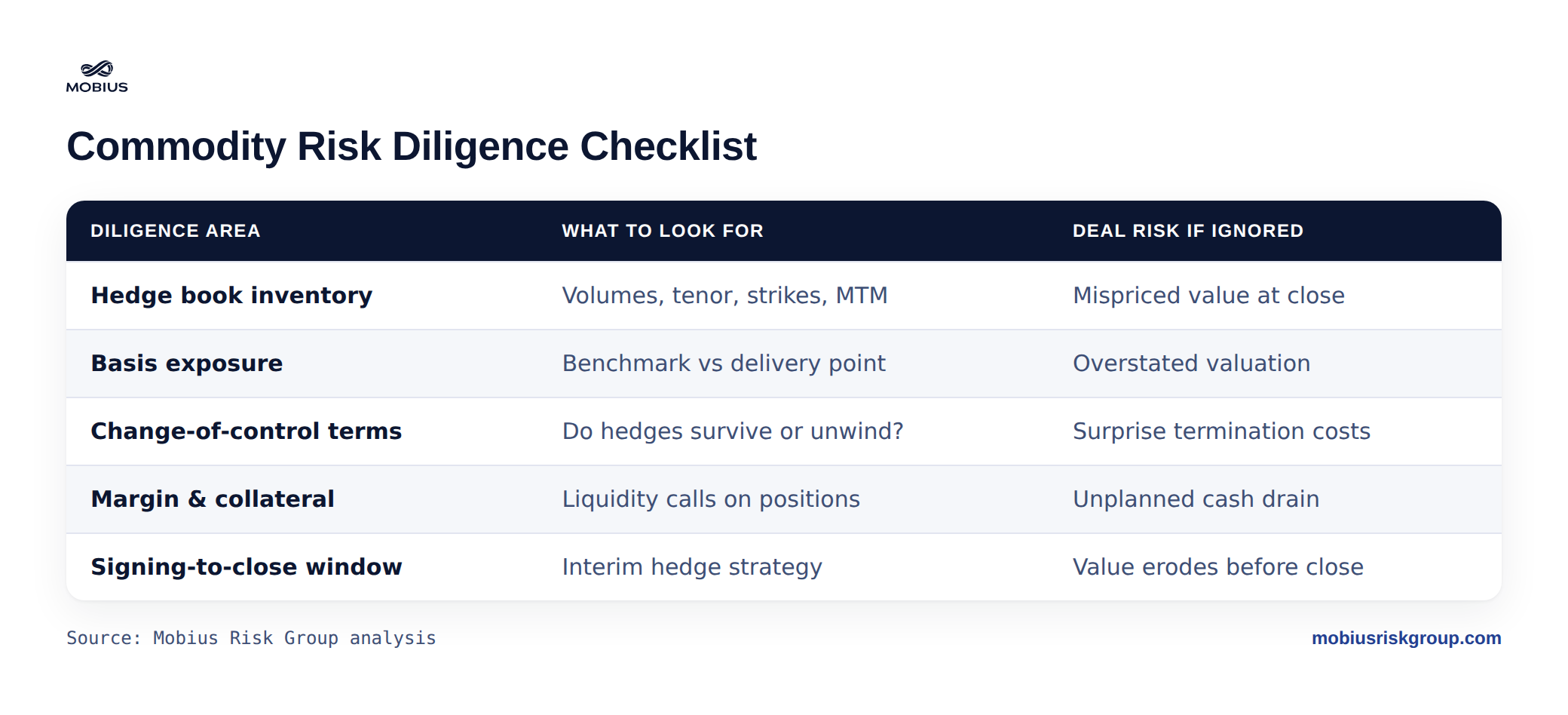Click the Do hedges survive or unwind cell
This screenshot has height=715, width=1568.
pyautogui.click(x=733, y=431)
